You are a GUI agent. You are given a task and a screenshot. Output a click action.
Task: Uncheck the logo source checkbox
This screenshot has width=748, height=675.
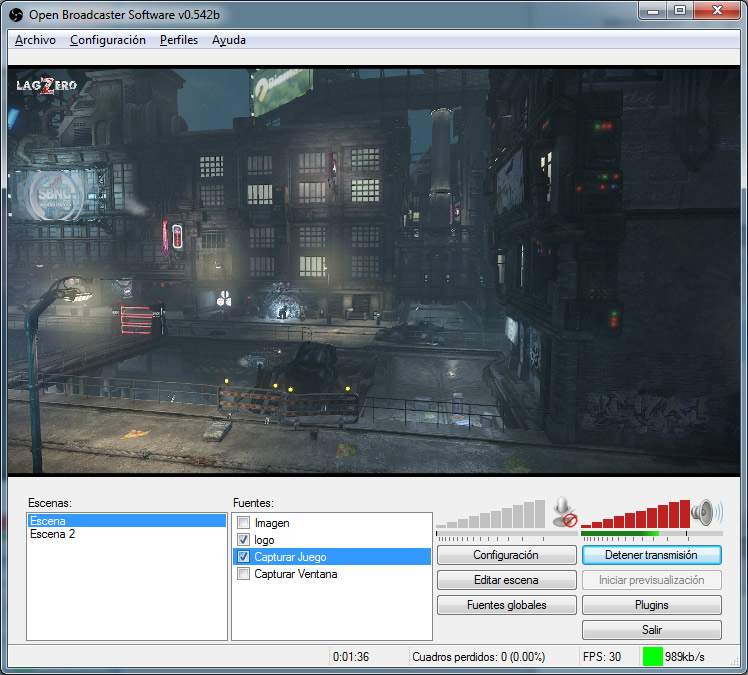243,540
